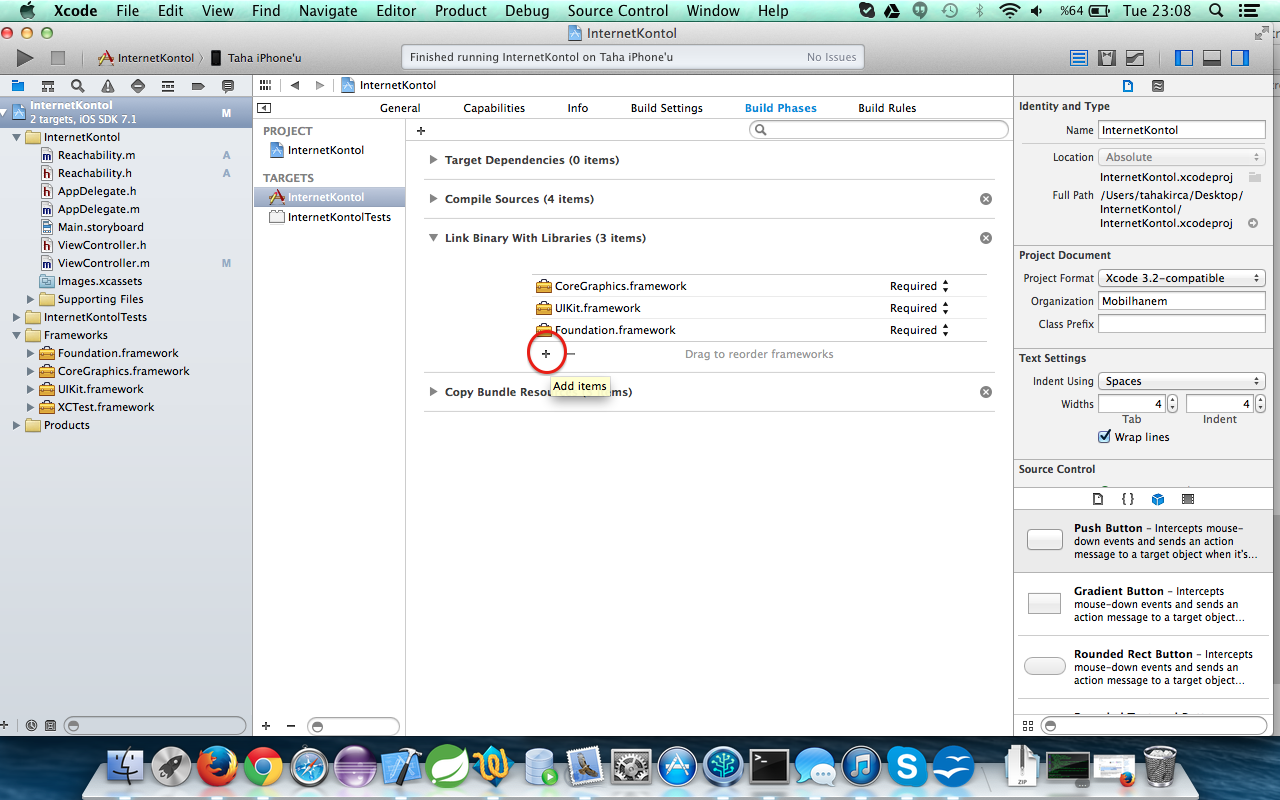Switch to the Assistant editor
This screenshot has width=1280, height=800.
click(x=1107, y=58)
